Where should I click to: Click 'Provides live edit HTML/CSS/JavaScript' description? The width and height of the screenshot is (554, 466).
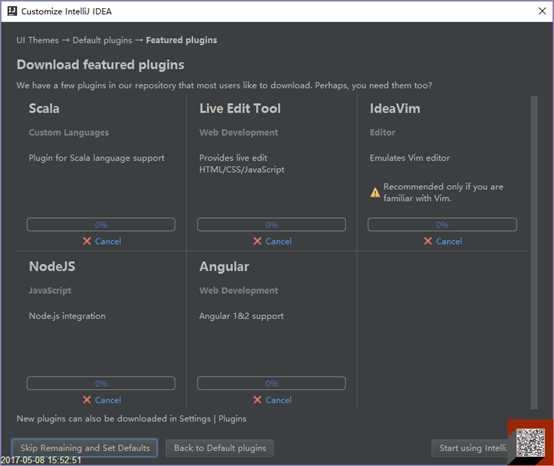(x=242, y=164)
